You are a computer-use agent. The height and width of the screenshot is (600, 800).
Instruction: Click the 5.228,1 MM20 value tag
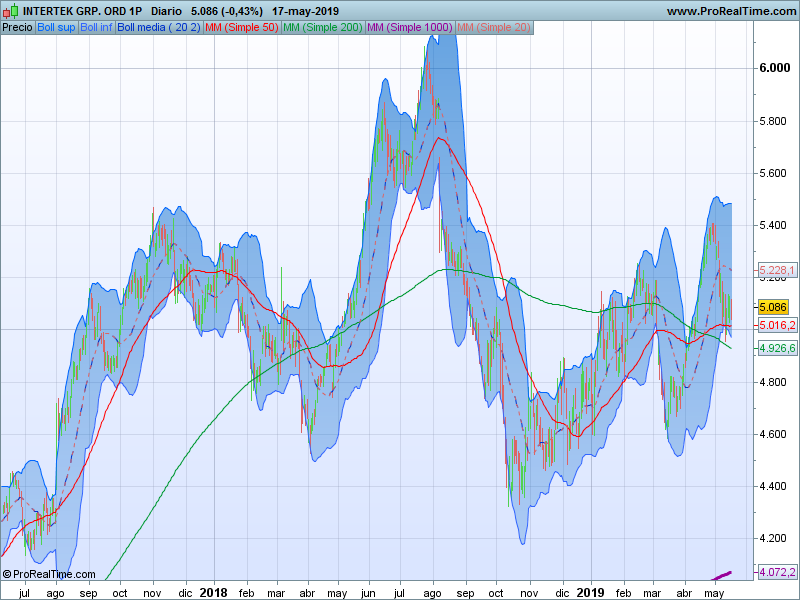coord(777,270)
